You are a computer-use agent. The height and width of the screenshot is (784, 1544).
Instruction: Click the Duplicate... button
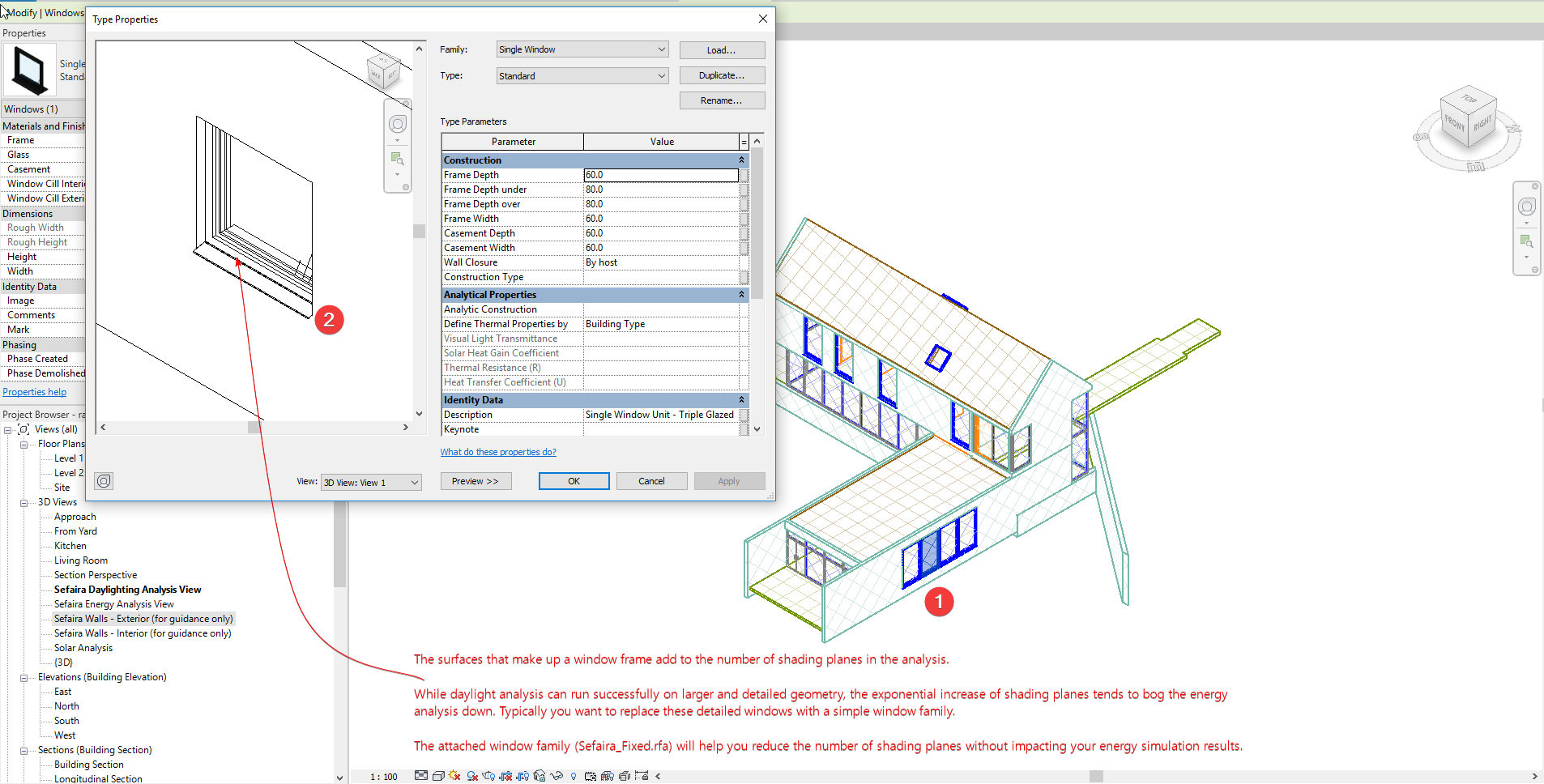[x=722, y=75]
